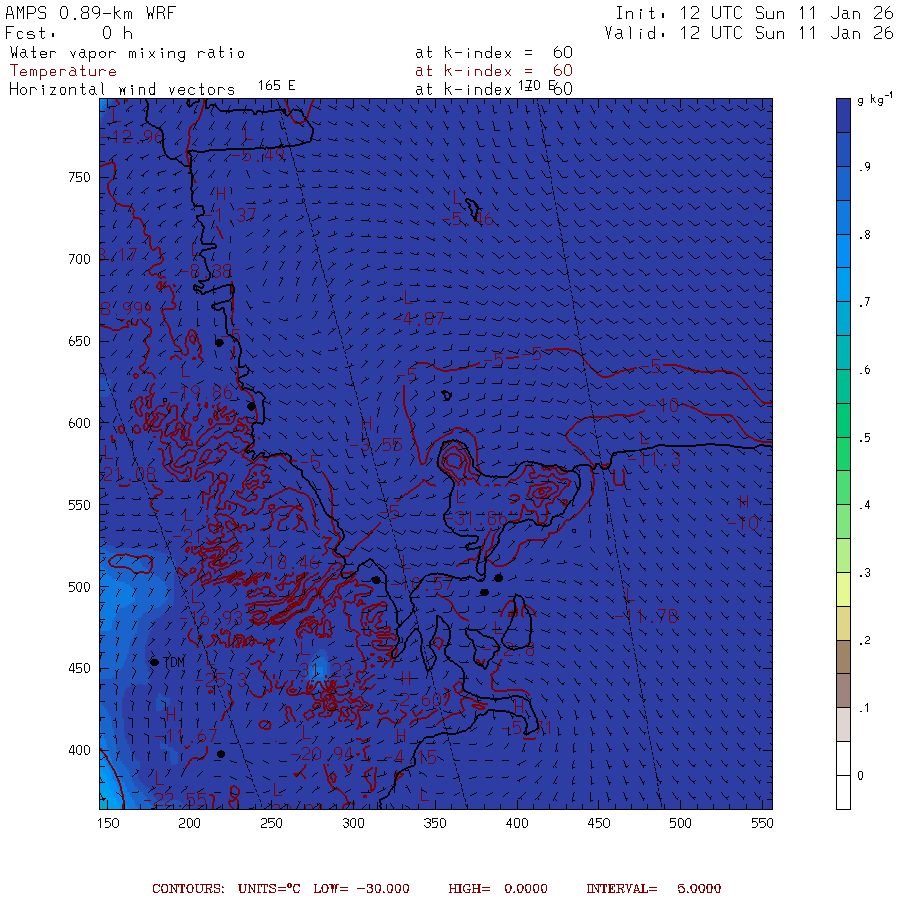Screen dimensions: 900x900
Task: Click the 'Valid: 12 UTC Sun 11 Jan 26' line
Action: 748,33
